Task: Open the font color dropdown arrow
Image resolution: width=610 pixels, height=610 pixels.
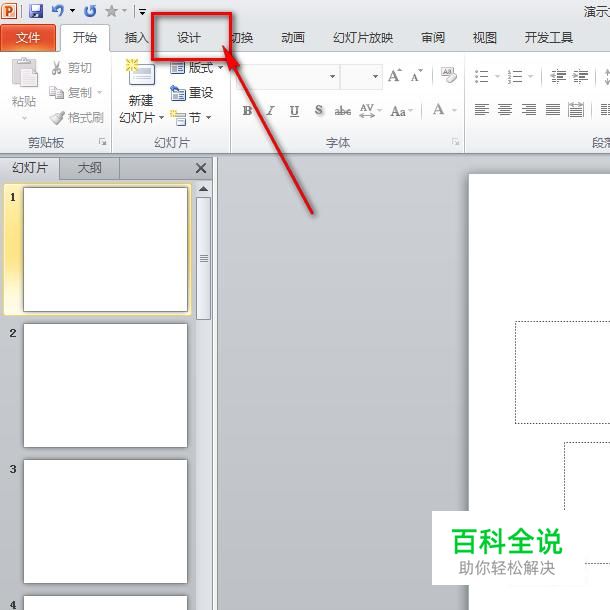Action: pyautogui.click(x=454, y=110)
